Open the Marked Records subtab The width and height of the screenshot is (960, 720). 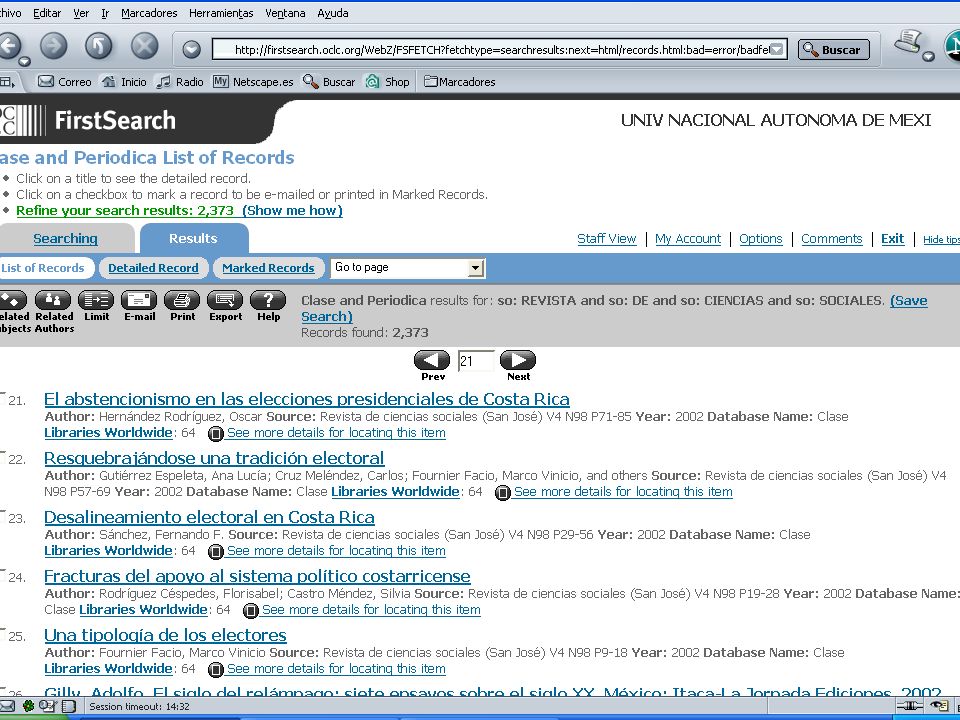pyautogui.click(x=268, y=268)
